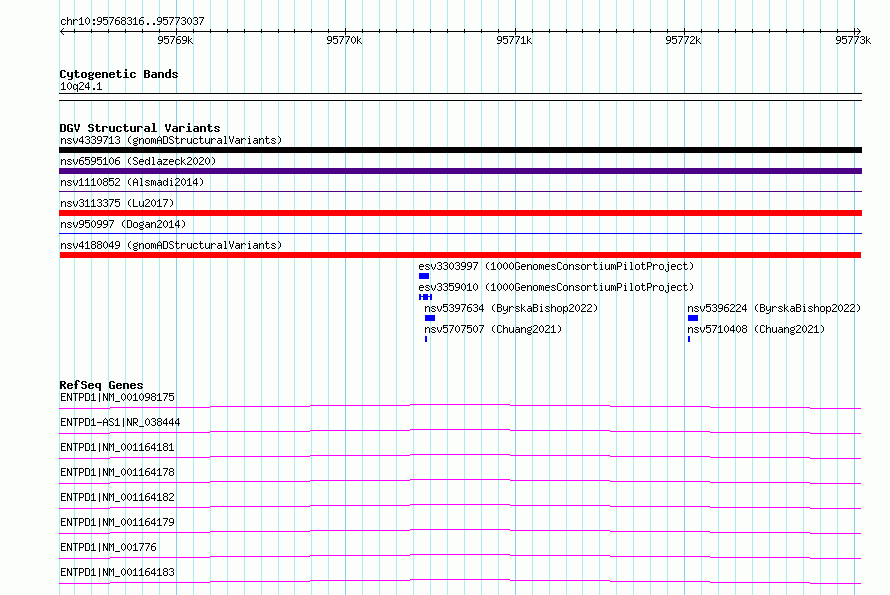The width and height of the screenshot is (890, 595).
Task: Open transcript ENTPD1|NM_001164181
Action: (117, 447)
